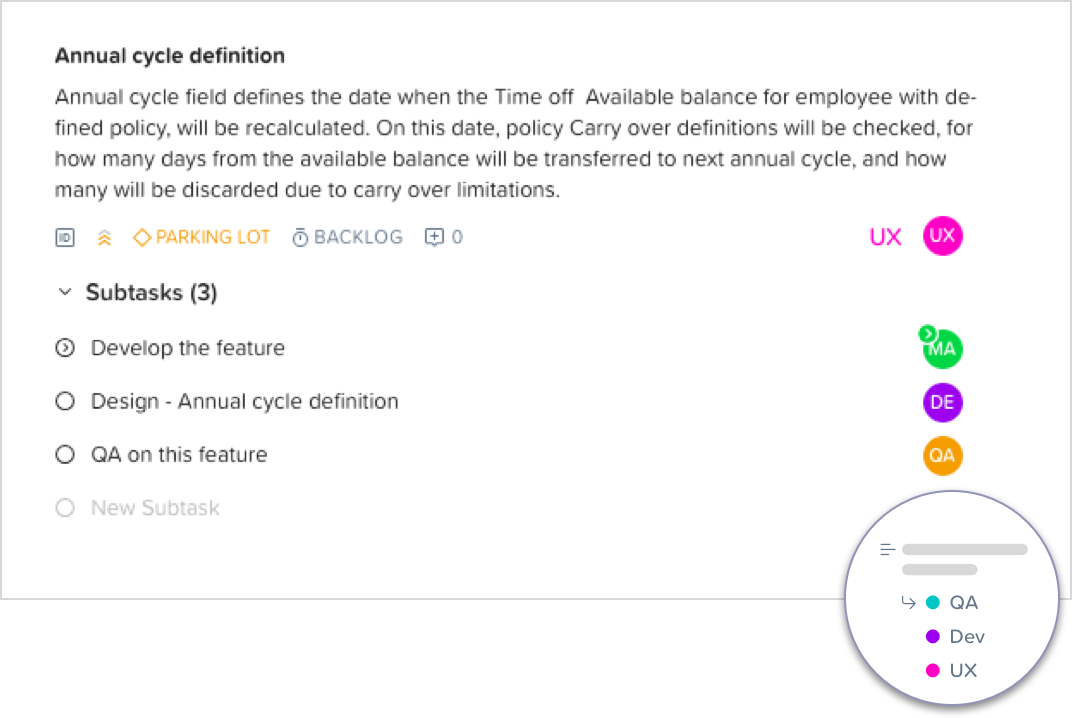1072x718 pixels.
Task: Mark Design - Annual cycle definition complete
Action: click(65, 402)
